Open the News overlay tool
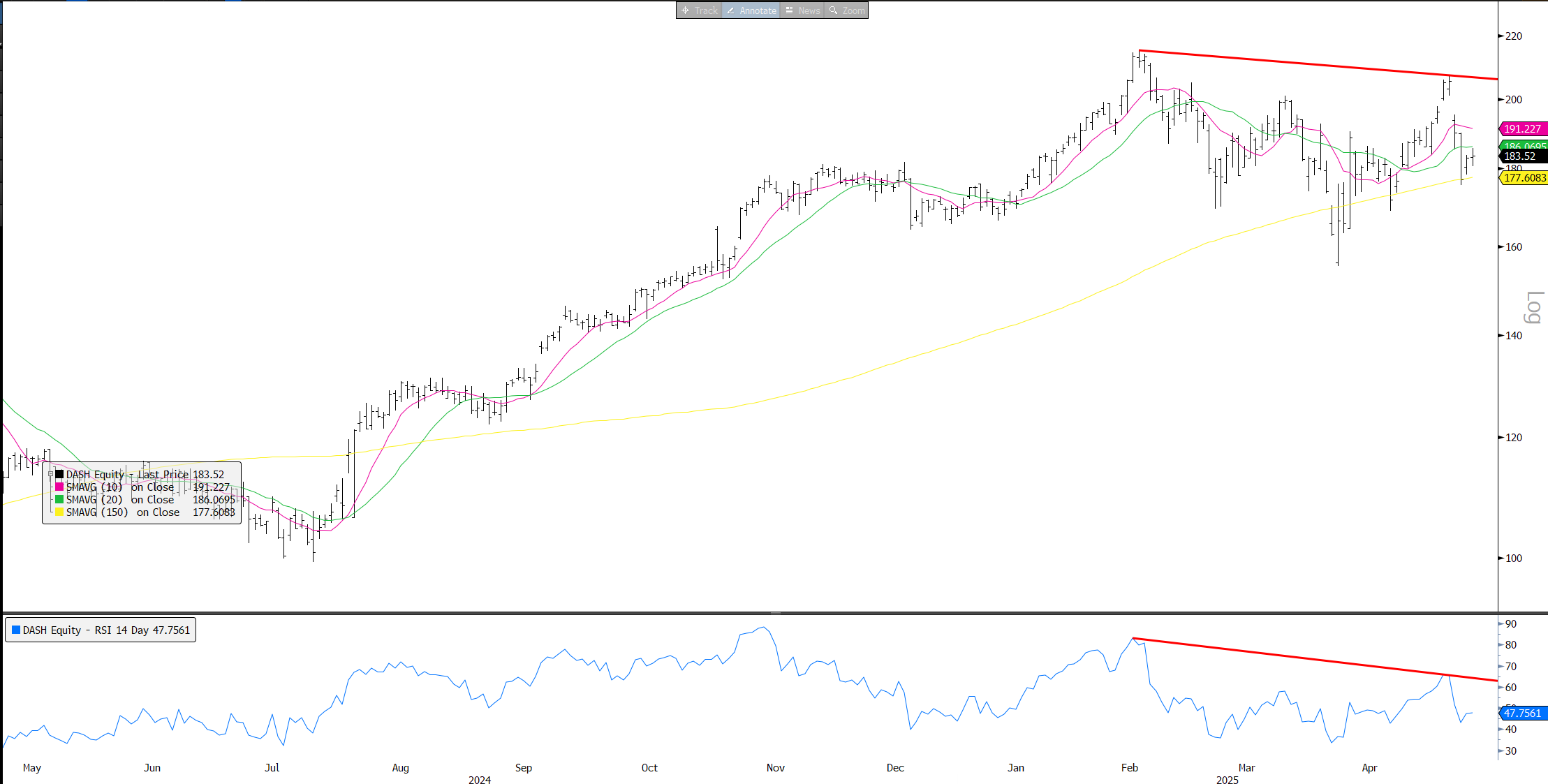The width and height of the screenshot is (1548, 784). click(x=802, y=10)
